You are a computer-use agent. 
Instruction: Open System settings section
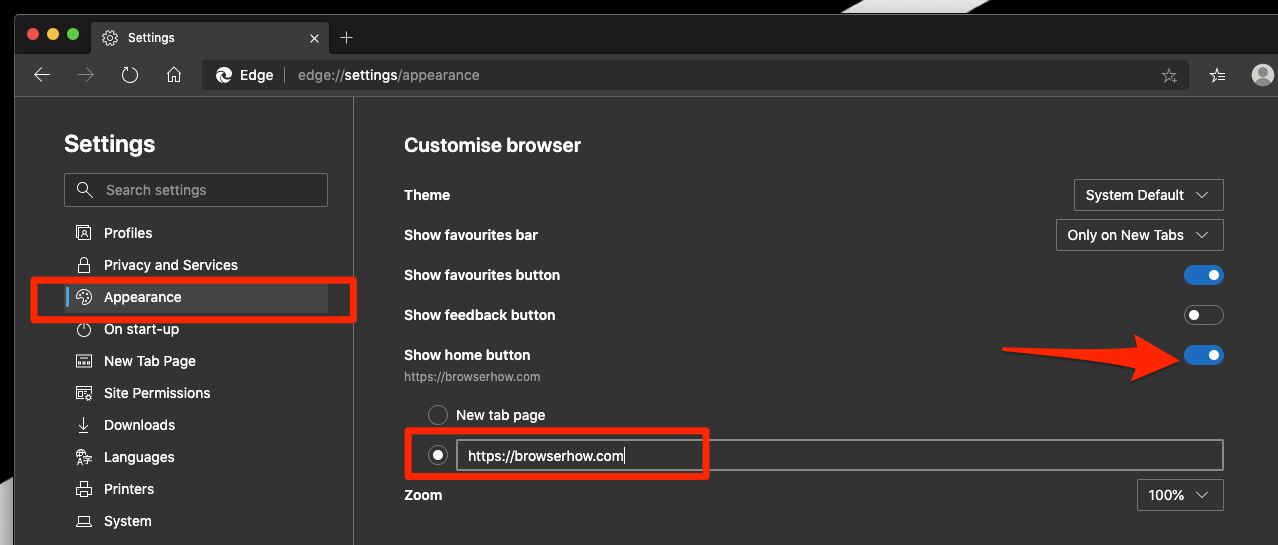(x=196, y=521)
